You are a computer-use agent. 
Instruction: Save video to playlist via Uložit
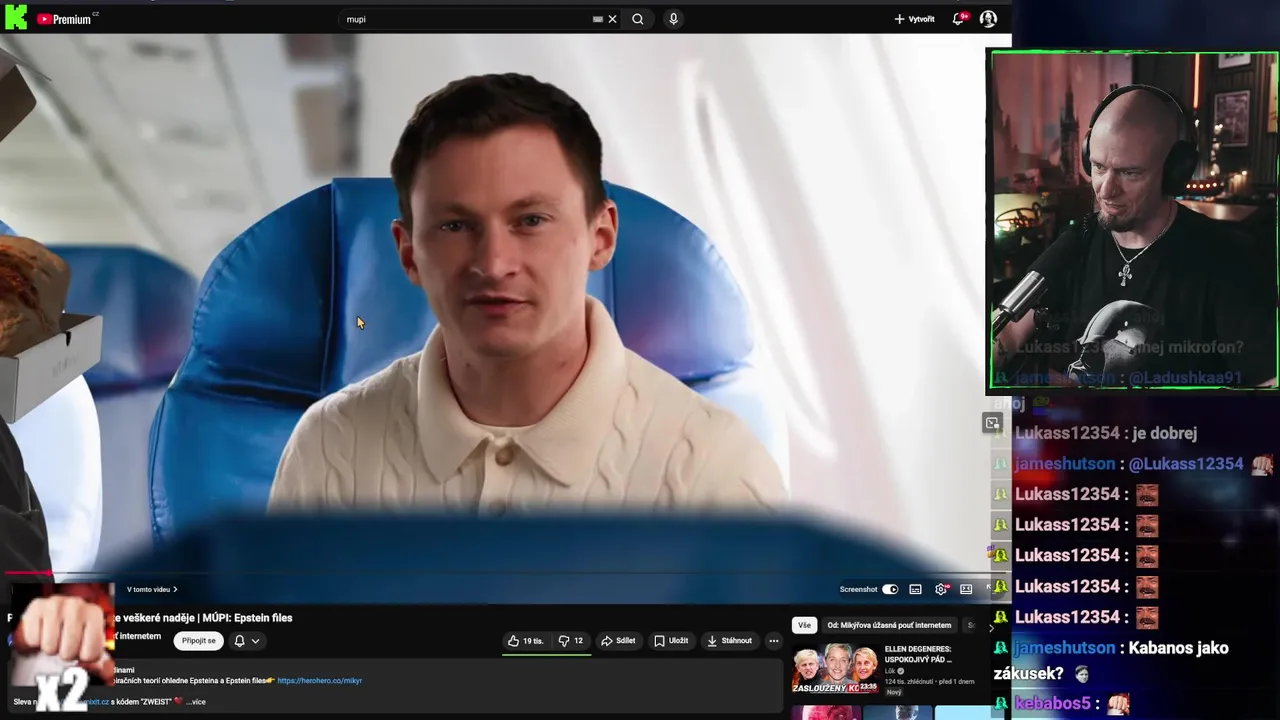tap(671, 641)
